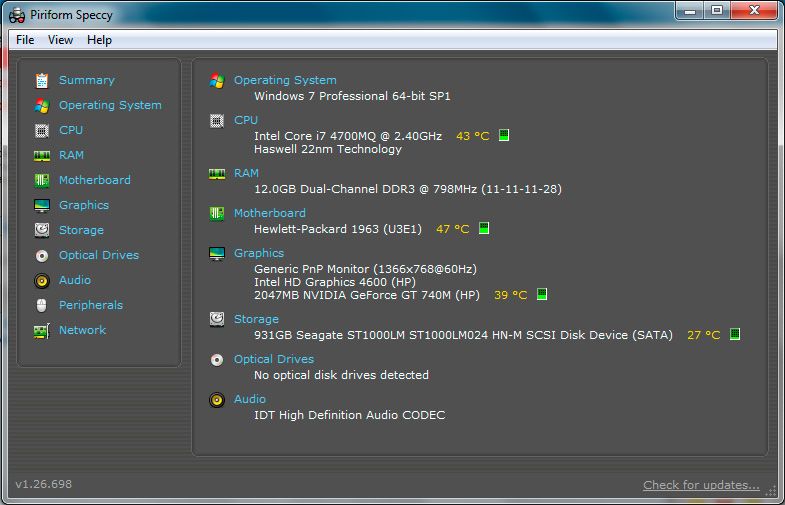Click the CPU chip icon in sidebar

click(x=42, y=131)
